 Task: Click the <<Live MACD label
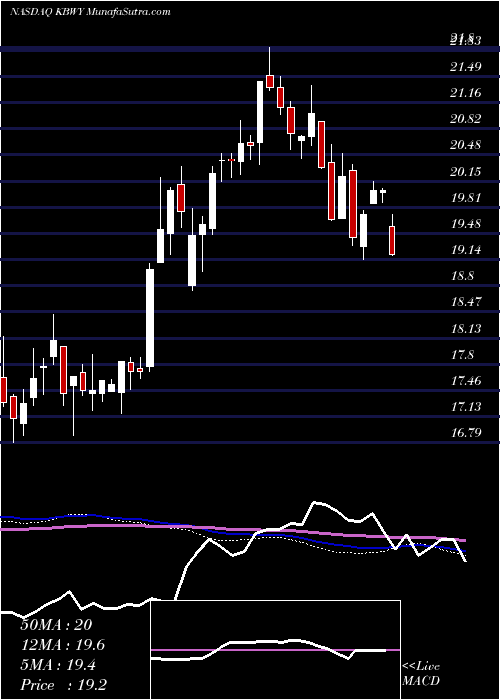click(x=421, y=674)
